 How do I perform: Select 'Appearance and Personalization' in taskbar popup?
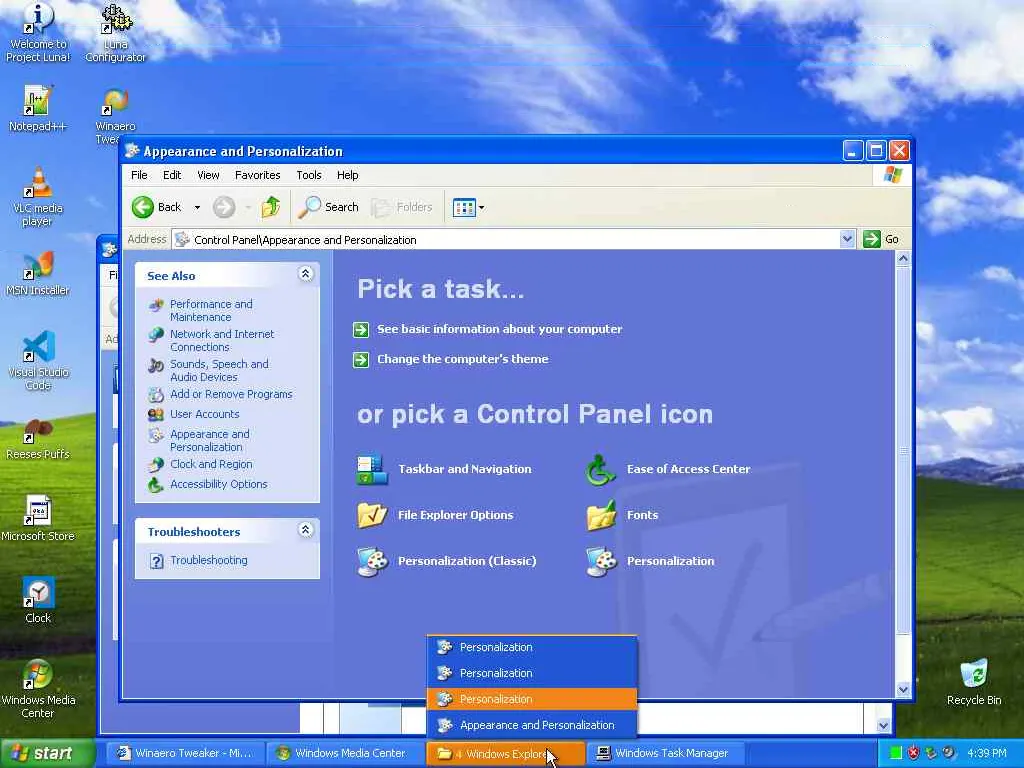coord(532,726)
